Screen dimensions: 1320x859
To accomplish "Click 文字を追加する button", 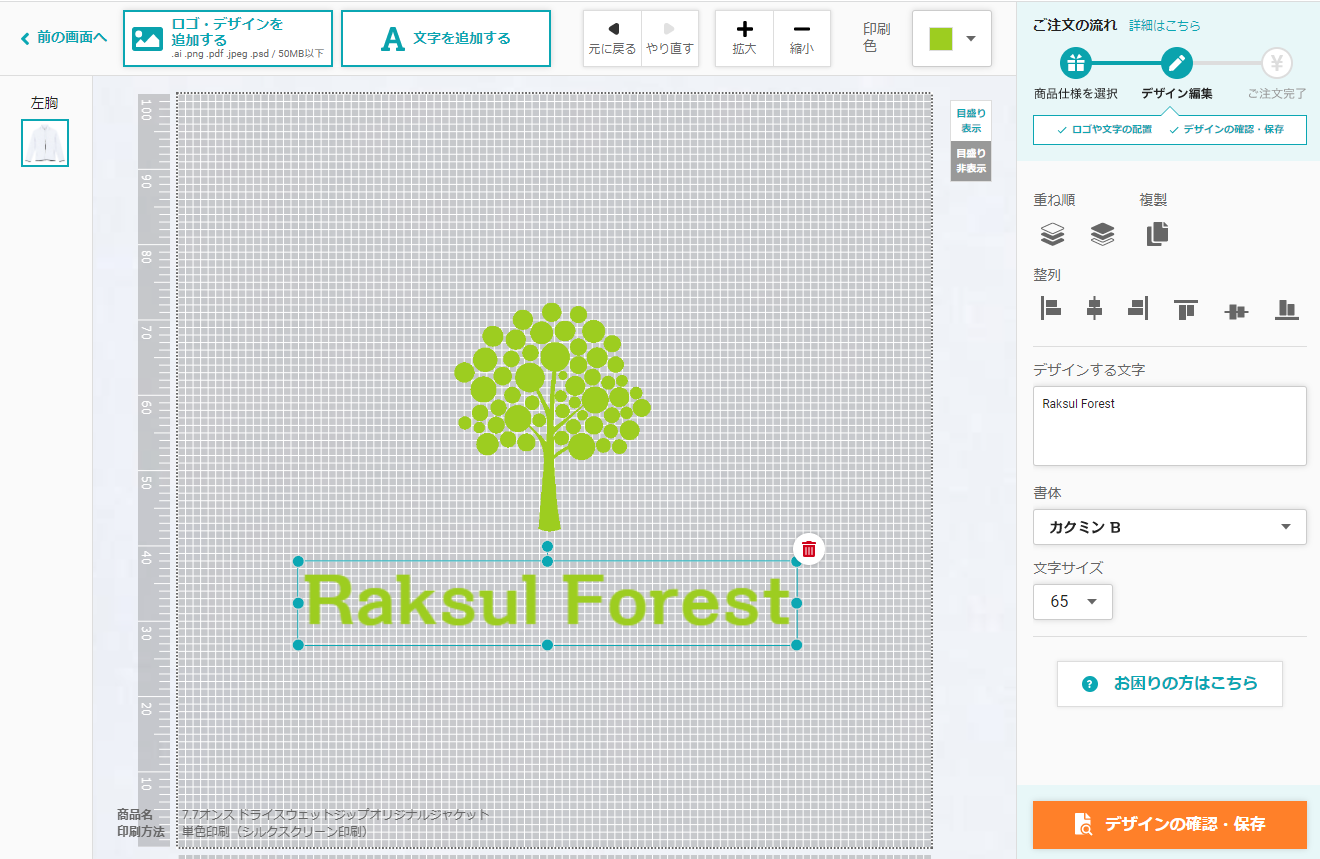I will (x=446, y=38).
